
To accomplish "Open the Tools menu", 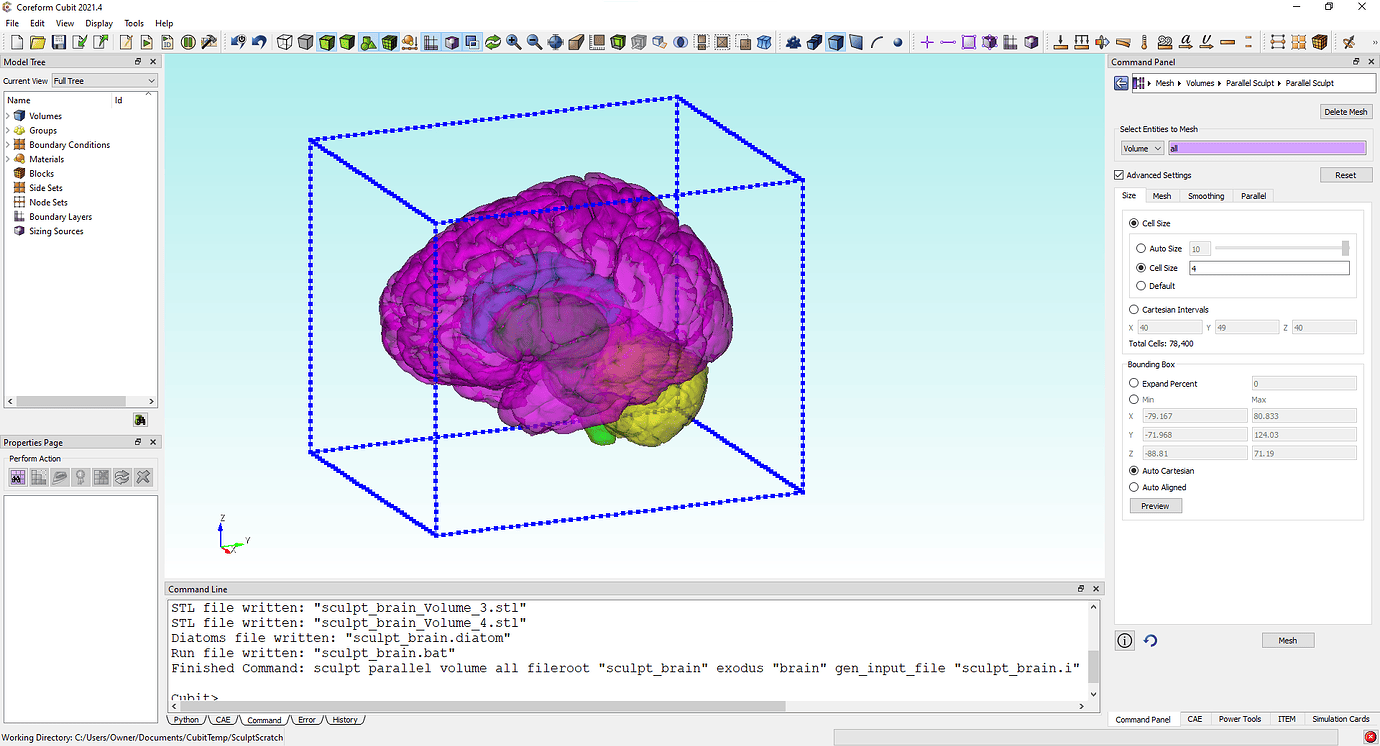I will click(x=134, y=23).
